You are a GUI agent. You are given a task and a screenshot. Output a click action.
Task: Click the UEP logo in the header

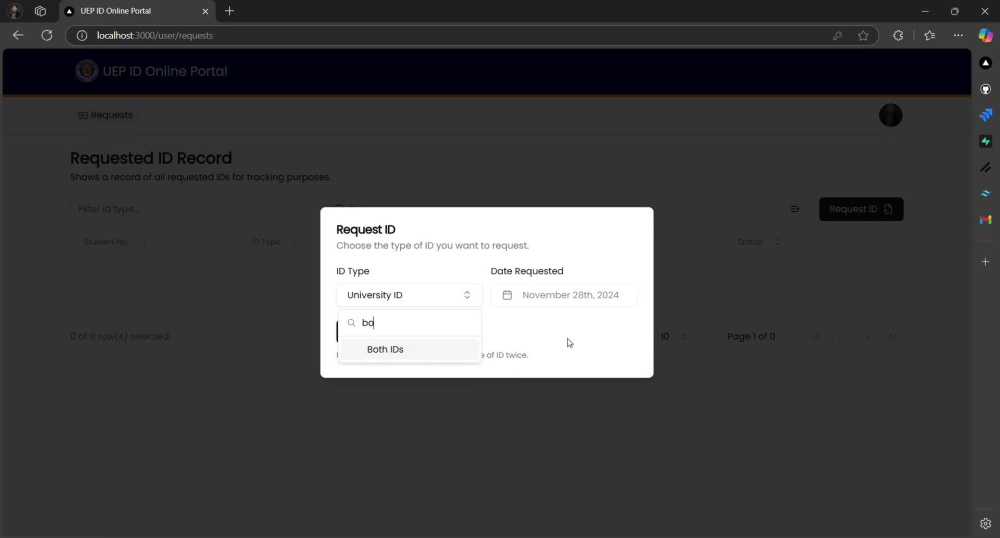coord(87,71)
